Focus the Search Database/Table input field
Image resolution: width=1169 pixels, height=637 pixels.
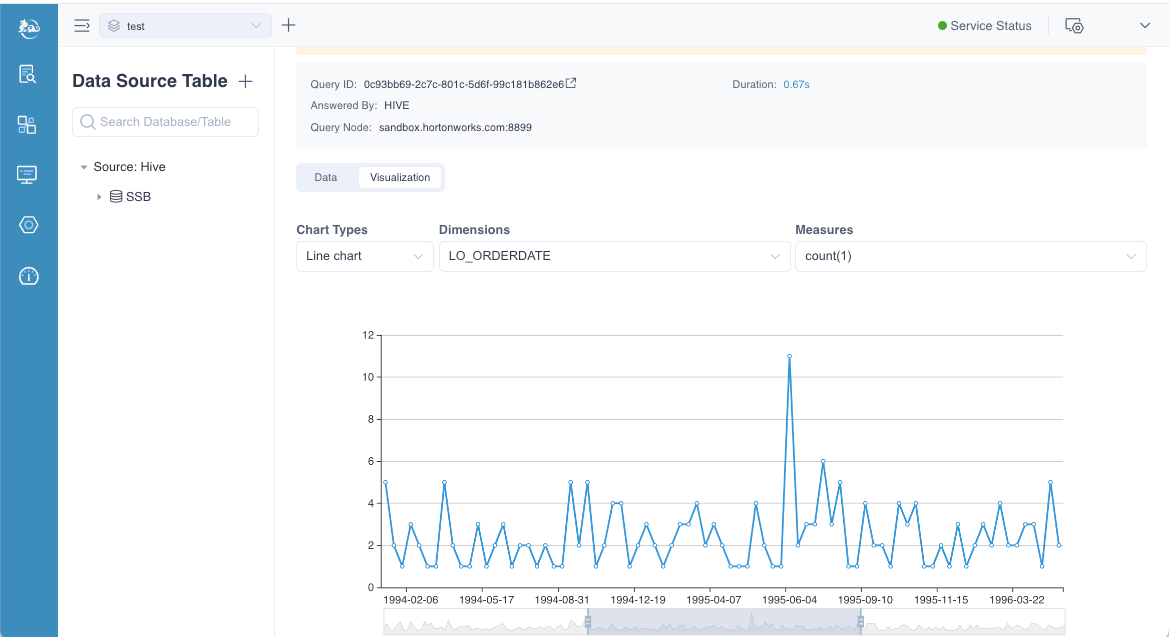pyautogui.click(x=166, y=122)
